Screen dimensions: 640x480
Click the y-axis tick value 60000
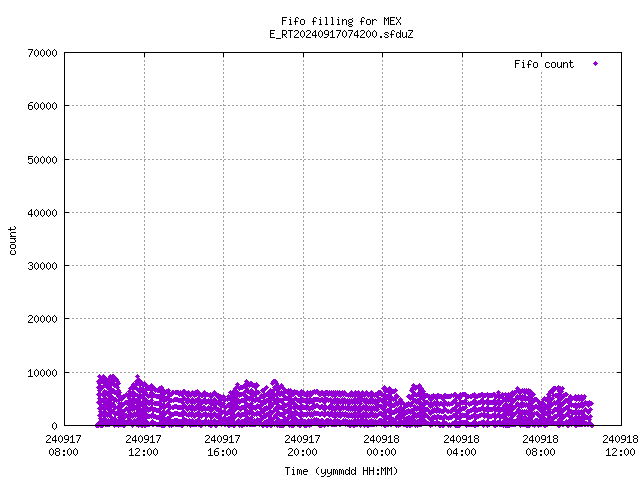click(42, 106)
